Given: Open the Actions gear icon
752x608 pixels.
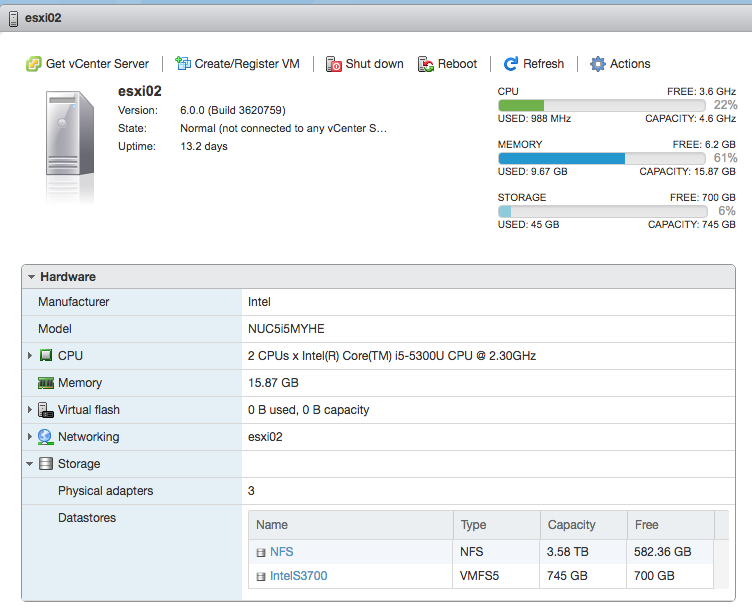Looking at the screenshot, I should click(598, 64).
